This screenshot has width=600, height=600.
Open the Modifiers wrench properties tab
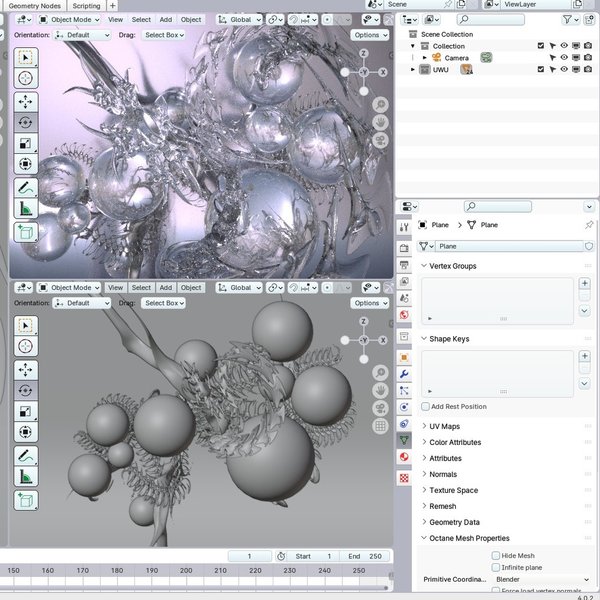point(404,373)
